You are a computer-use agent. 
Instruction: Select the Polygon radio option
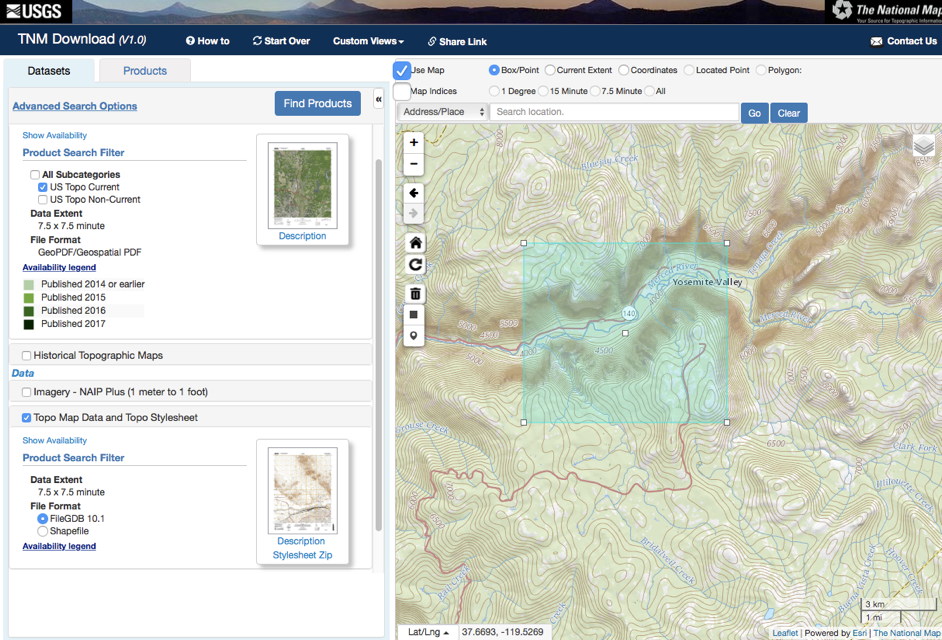(761, 70)
